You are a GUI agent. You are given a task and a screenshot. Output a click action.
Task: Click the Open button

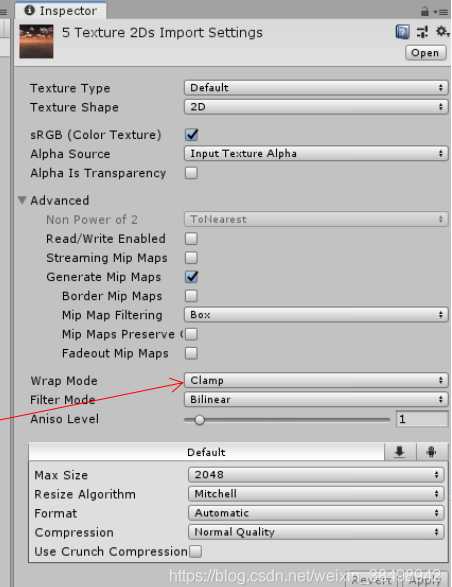[x=425, y=53]
